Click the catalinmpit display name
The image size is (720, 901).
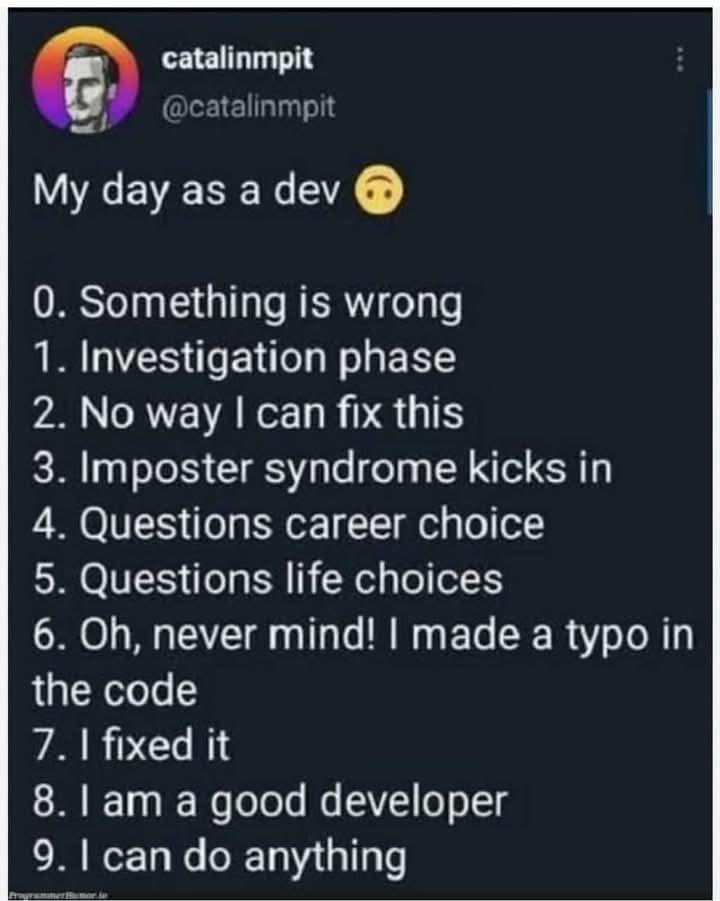(238, 59)
